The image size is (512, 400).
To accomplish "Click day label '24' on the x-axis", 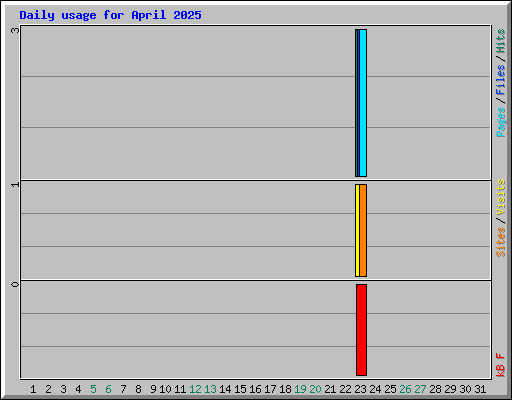I will [375, 389].
